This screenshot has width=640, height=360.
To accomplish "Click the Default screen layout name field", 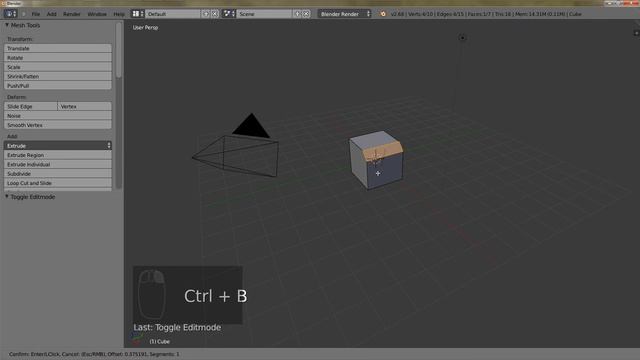I will 173,14.
